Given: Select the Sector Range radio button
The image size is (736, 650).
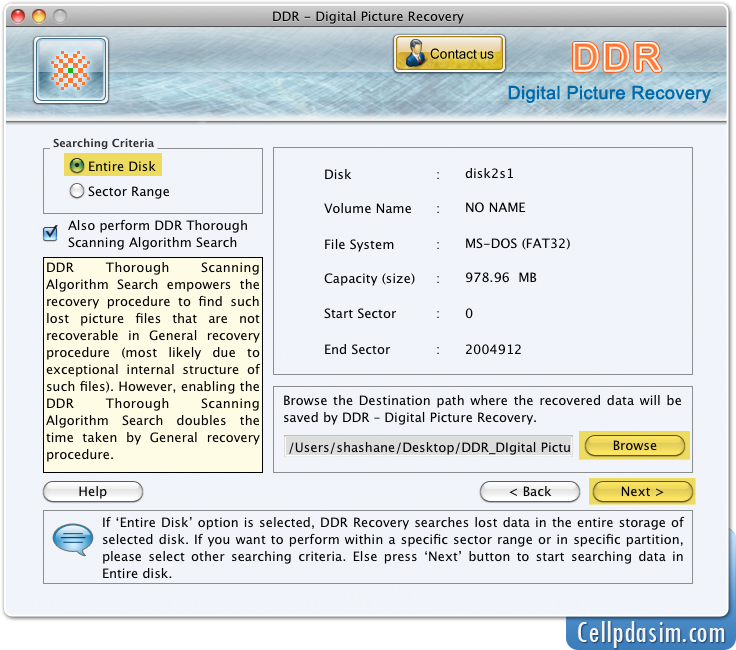Looking at the screenshot, I should [x=77, y=191].
